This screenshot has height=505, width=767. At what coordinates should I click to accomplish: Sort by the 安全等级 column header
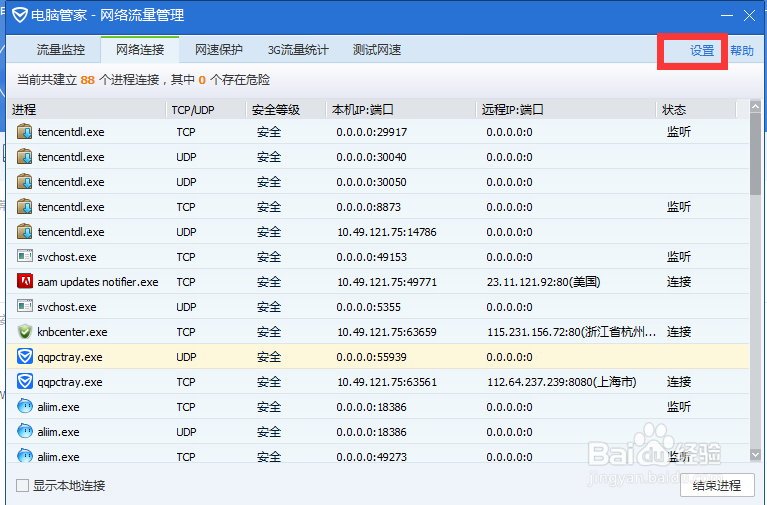tap(287, 110)
